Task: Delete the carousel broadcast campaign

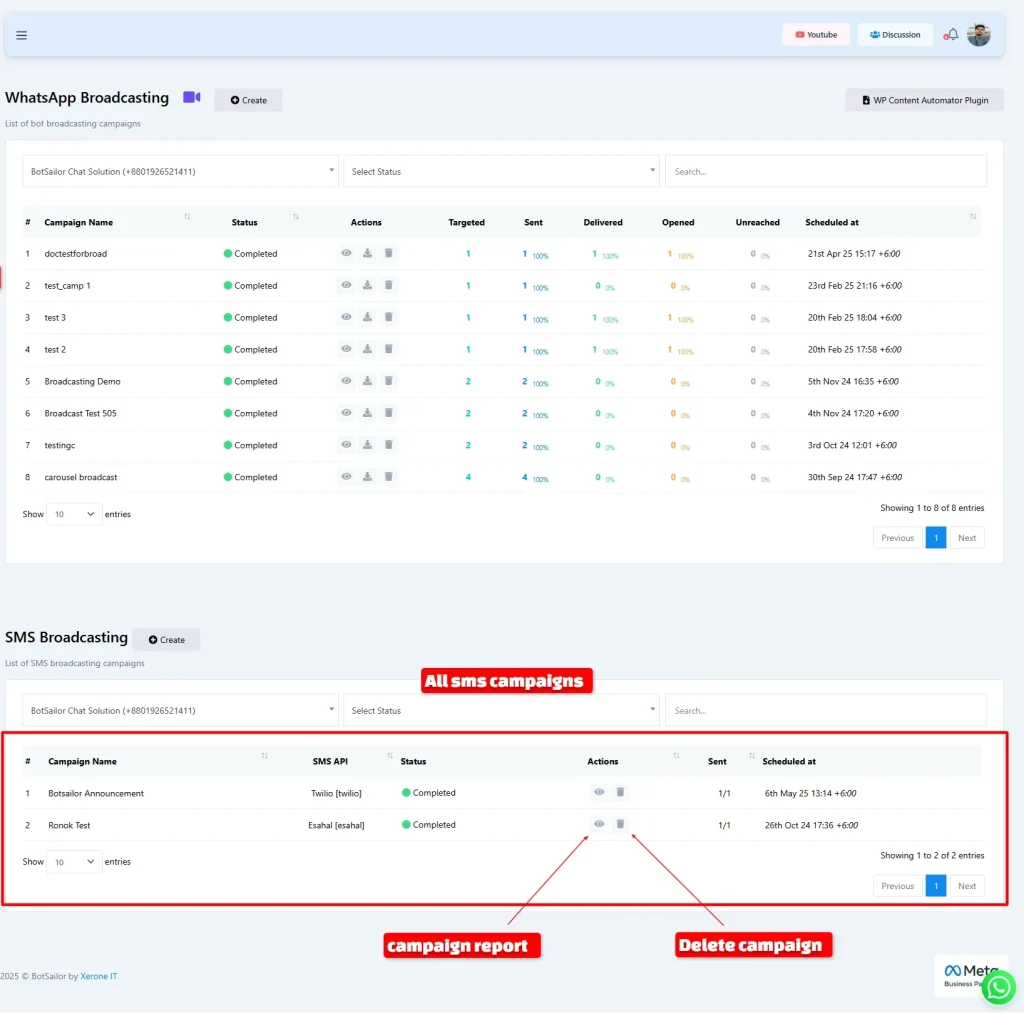Action: pos(389,477)
